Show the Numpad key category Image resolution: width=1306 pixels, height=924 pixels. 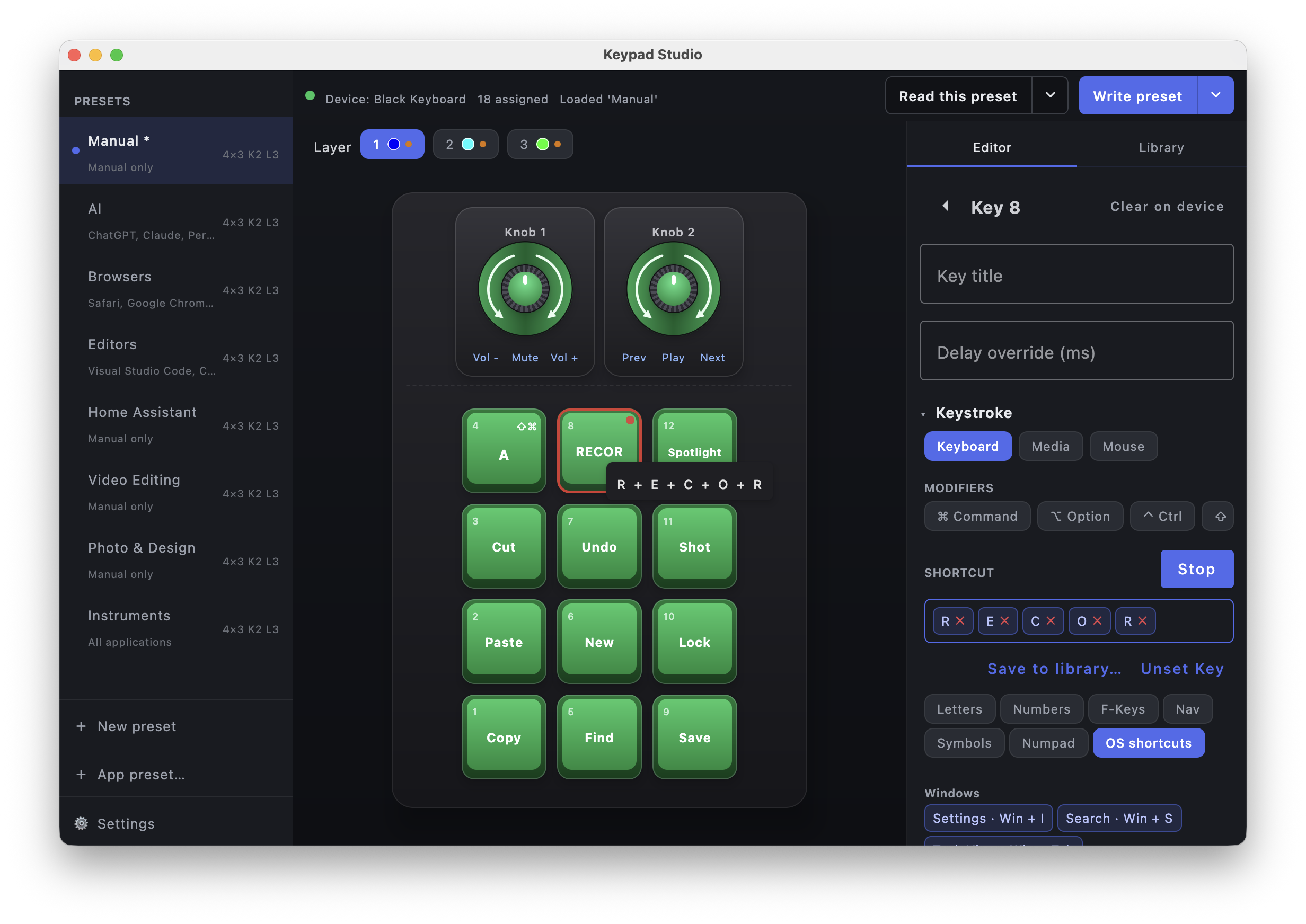(1048, 742)
